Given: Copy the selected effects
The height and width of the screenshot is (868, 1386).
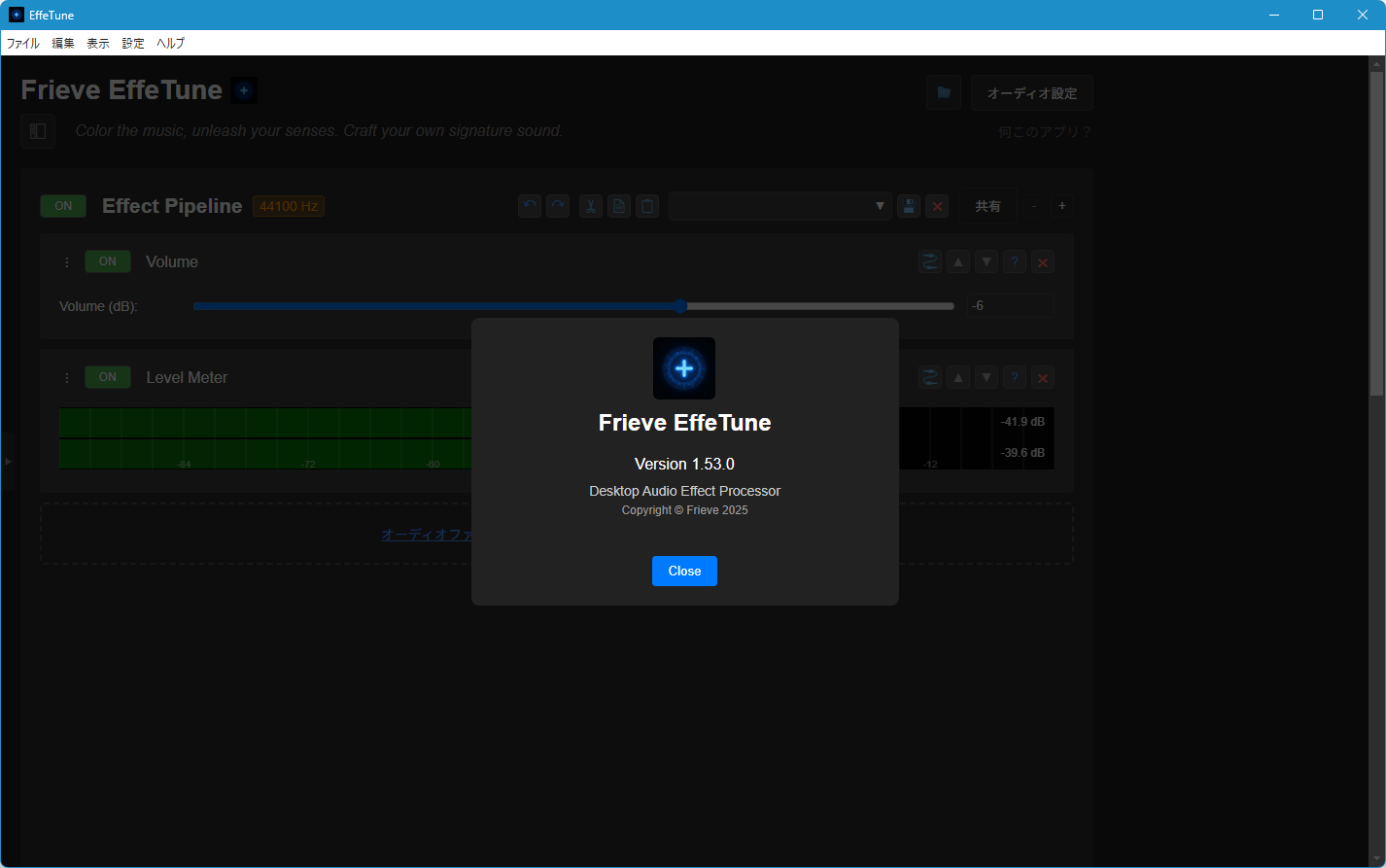Looking at the screenshot, I should (x=619, y=206).
